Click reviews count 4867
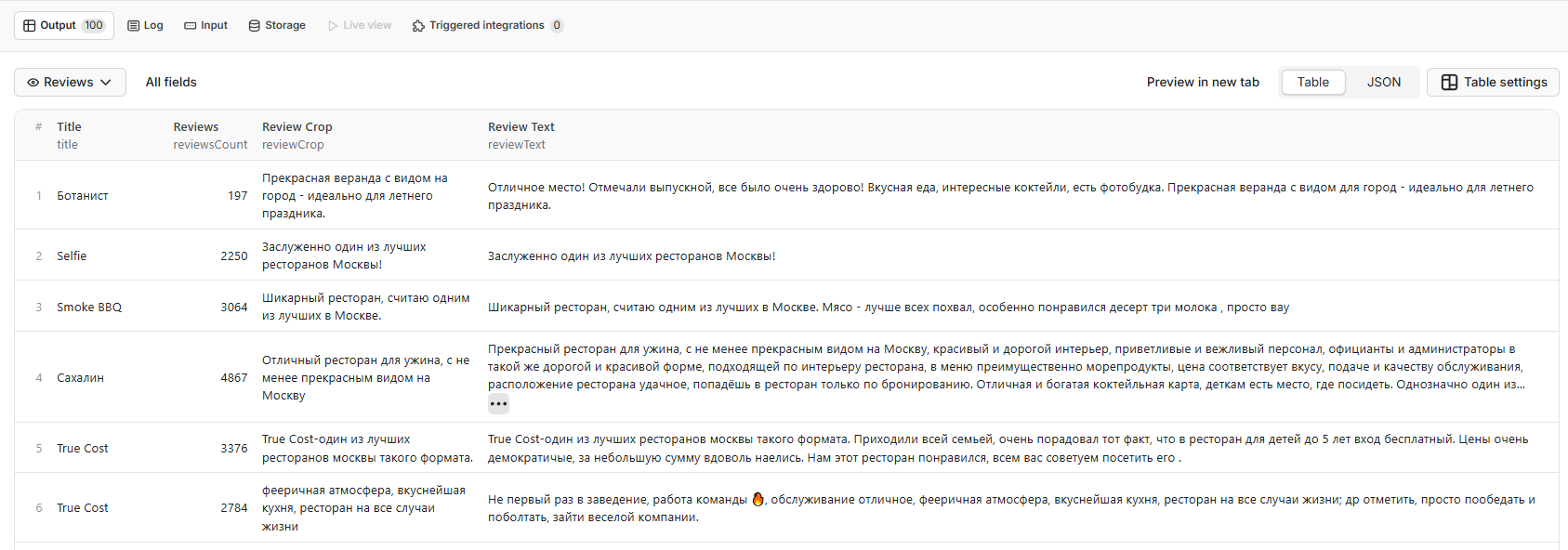 [x=234, y=377]
